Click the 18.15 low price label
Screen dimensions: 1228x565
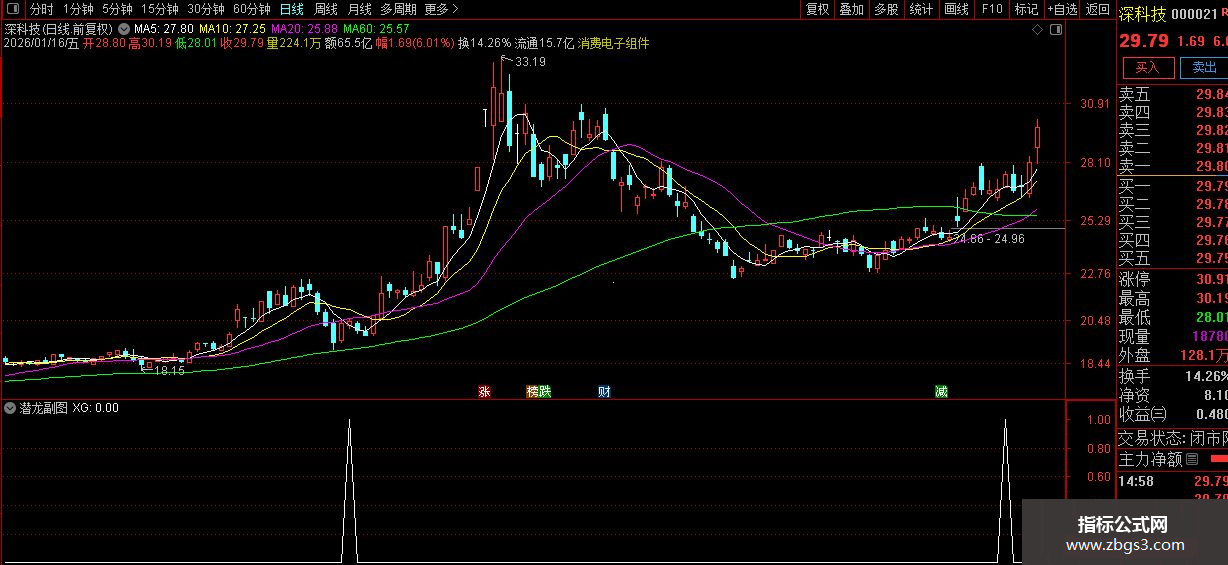pos(169,371)
